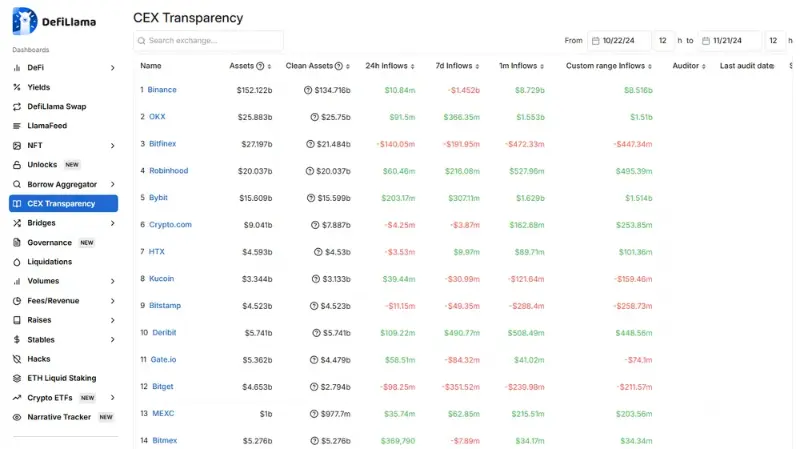Click the Name column header

[x=151, y=66]
